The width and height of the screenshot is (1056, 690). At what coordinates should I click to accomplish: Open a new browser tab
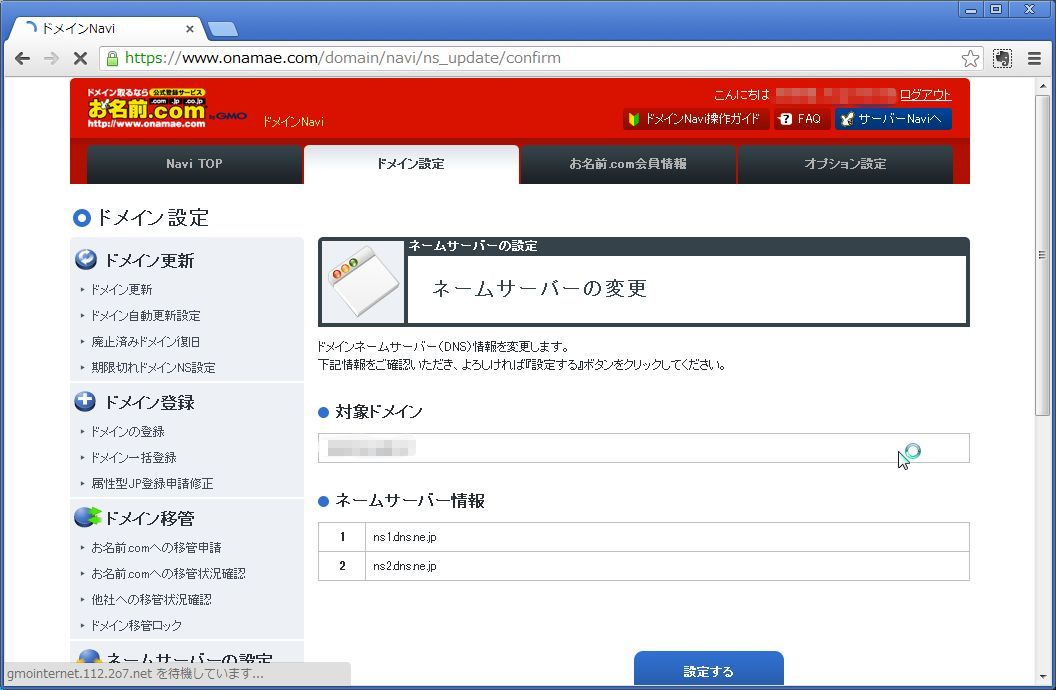coord(223,29)
